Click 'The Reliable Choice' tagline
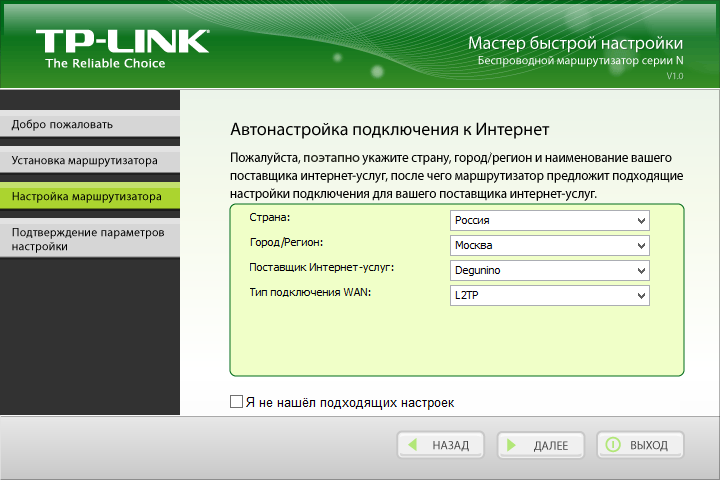720x480 pixels. [x=105, y=63]
